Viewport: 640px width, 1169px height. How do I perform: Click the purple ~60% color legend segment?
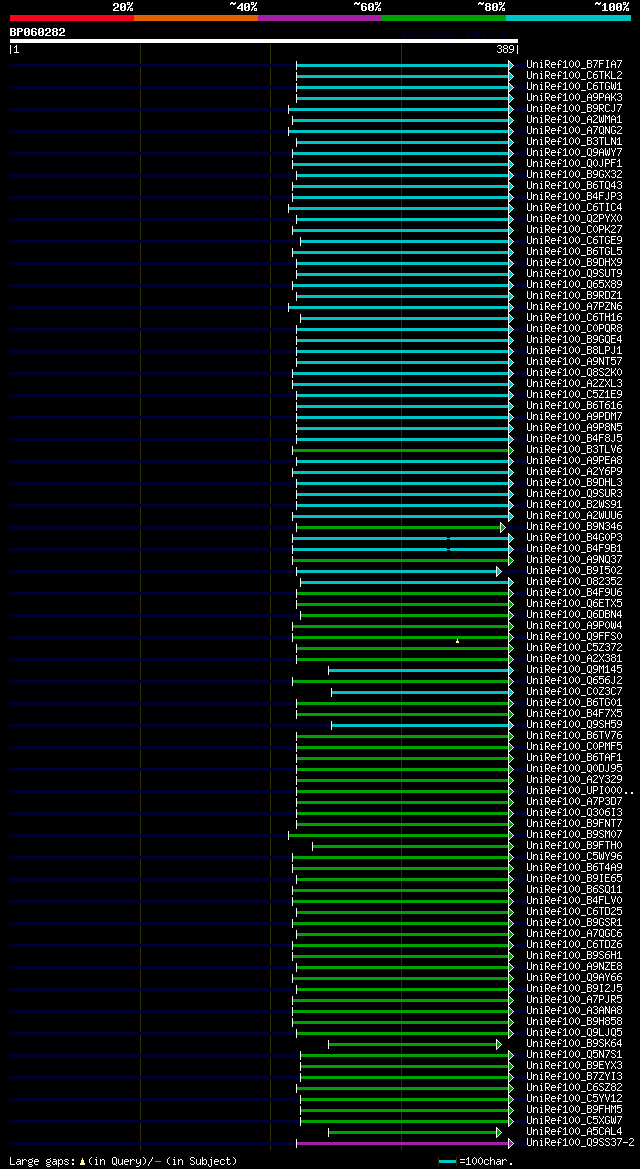tap(319, 17)
